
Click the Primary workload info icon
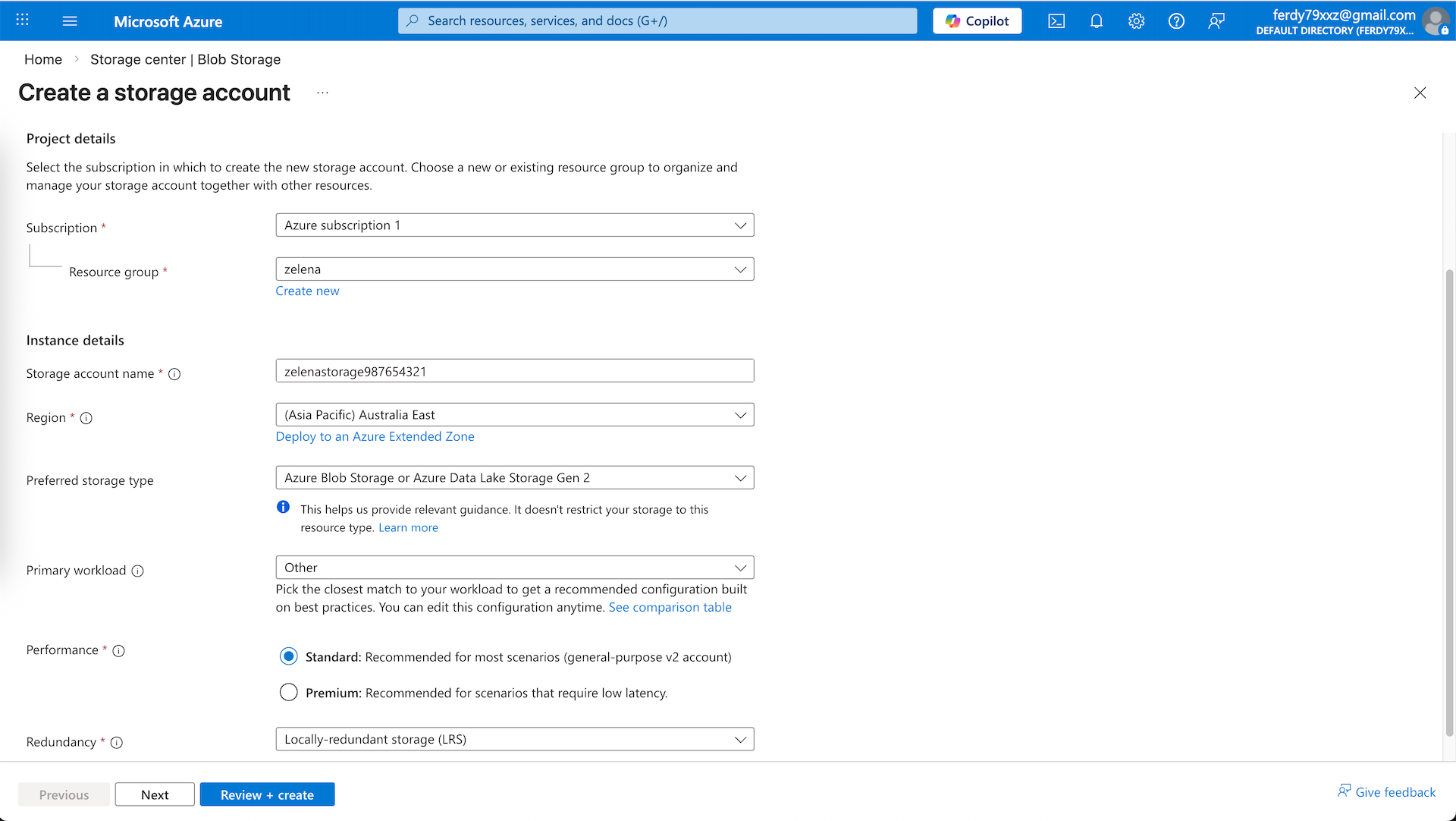tap(137, 571)
